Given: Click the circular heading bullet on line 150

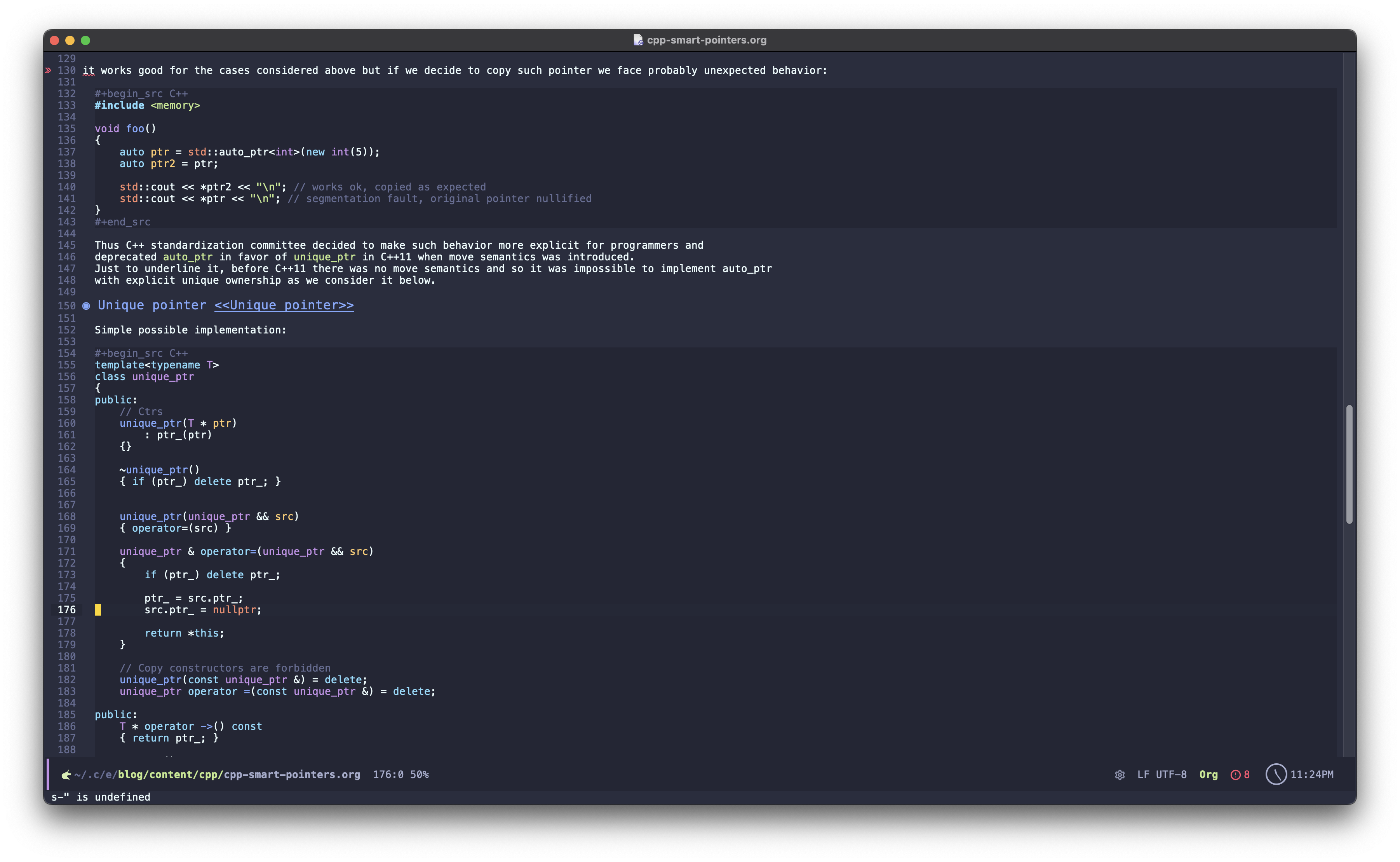Looking at the screenshot, I should [x=85, y=305].
